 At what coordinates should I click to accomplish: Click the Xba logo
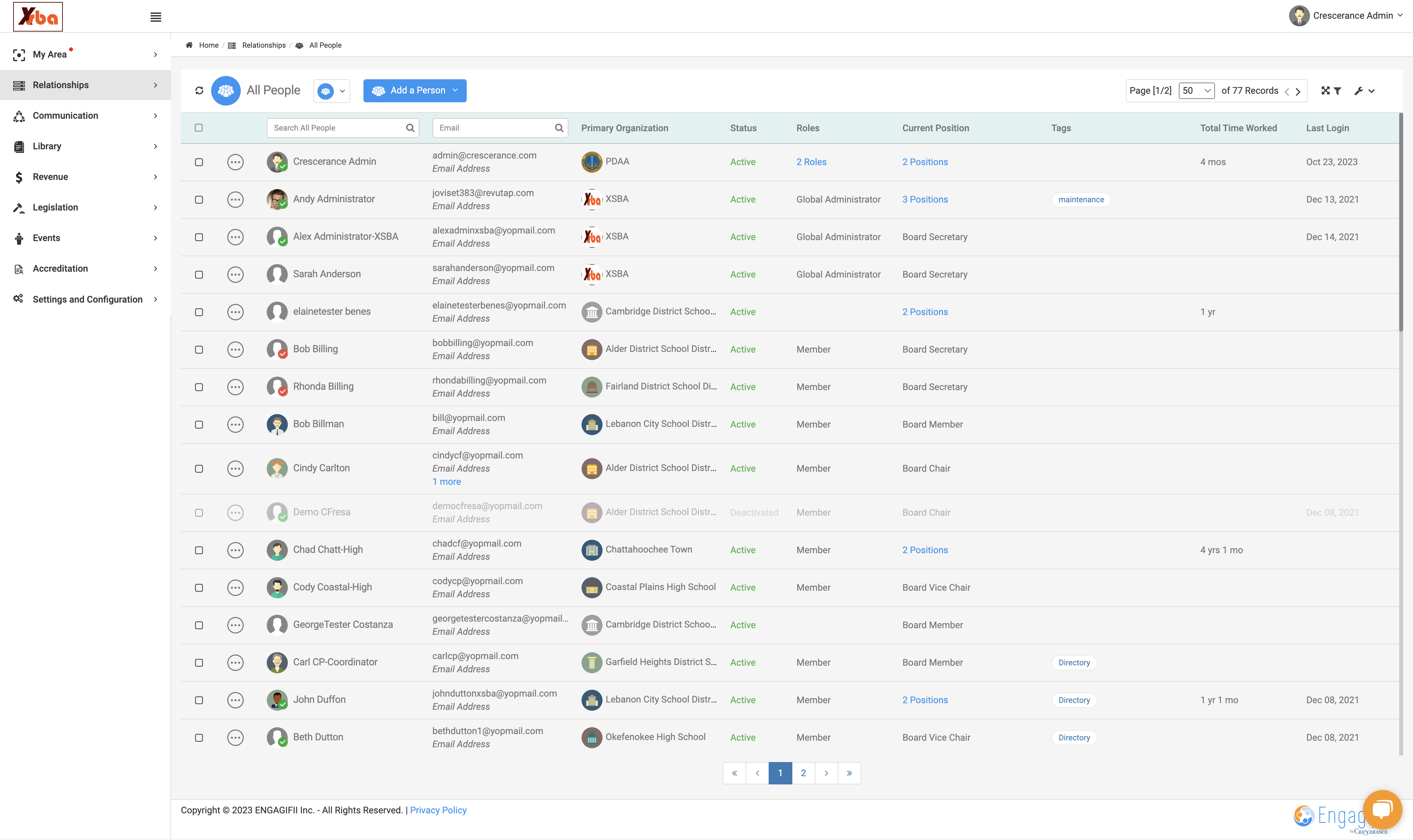pyautogui.click(x=38, y=16)
